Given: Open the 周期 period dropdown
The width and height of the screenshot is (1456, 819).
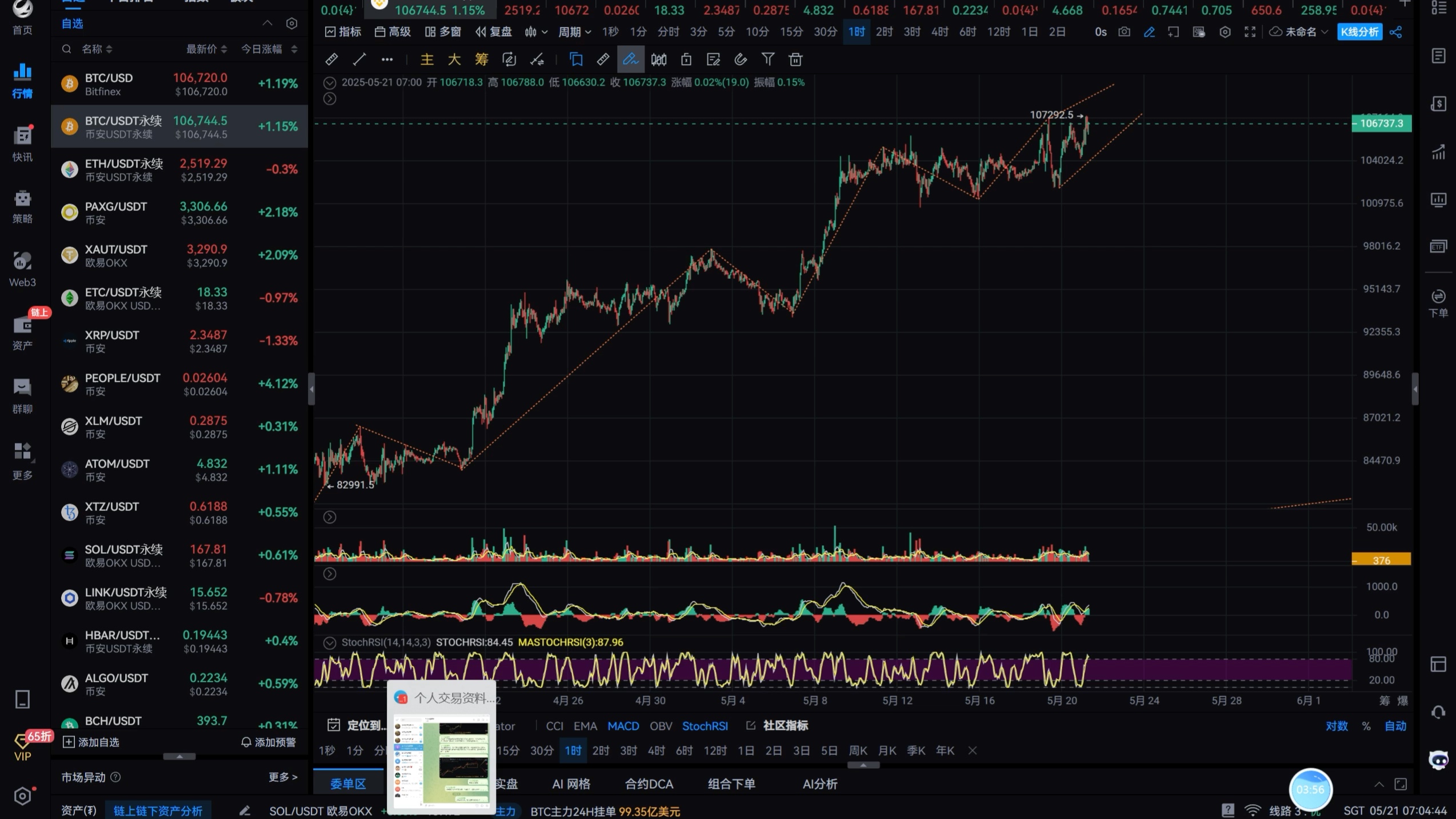Looking at the screenshot, I should [574, 32].
